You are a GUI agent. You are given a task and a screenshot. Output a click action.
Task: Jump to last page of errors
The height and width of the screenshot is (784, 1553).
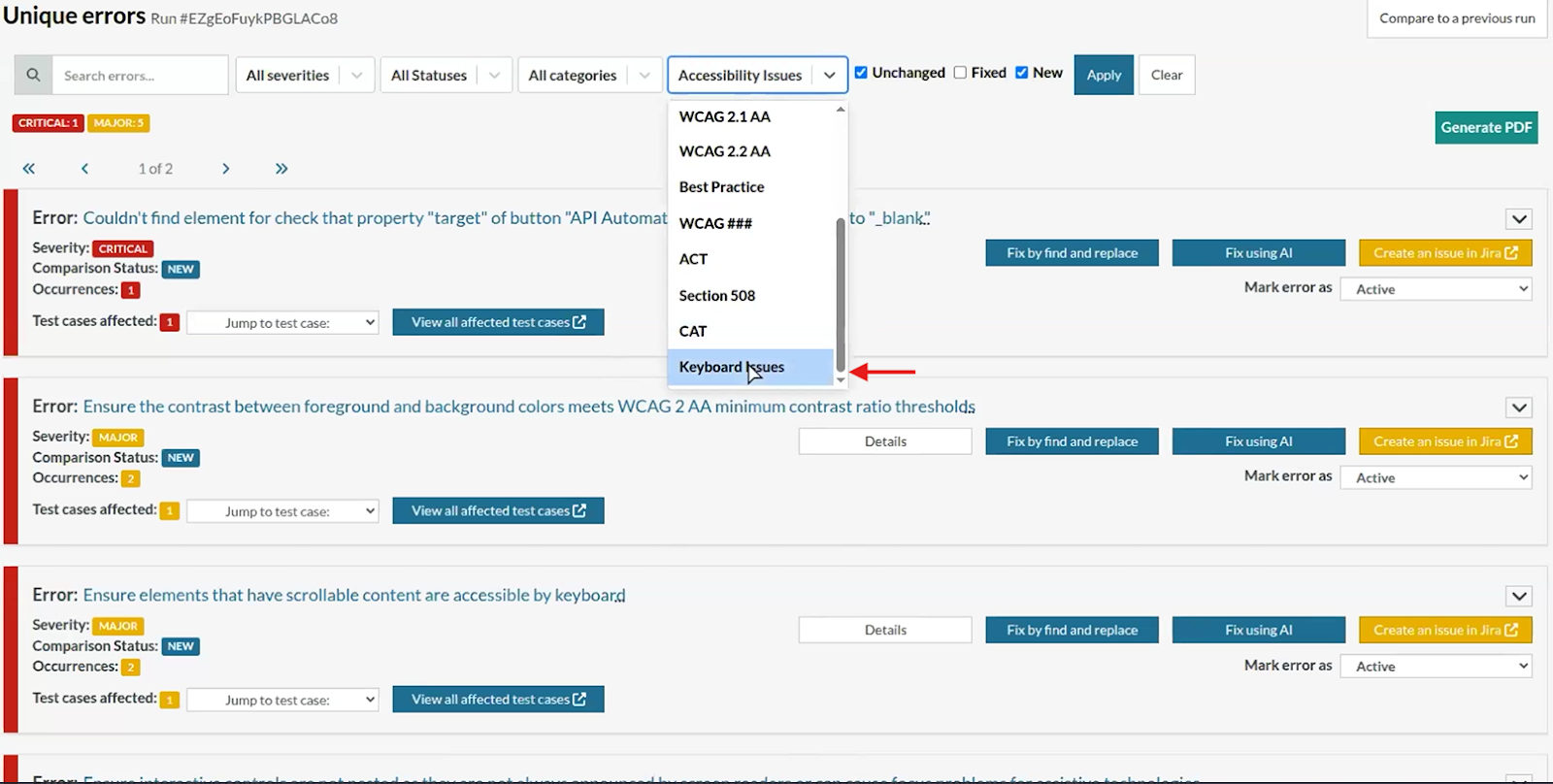[281, 169]
